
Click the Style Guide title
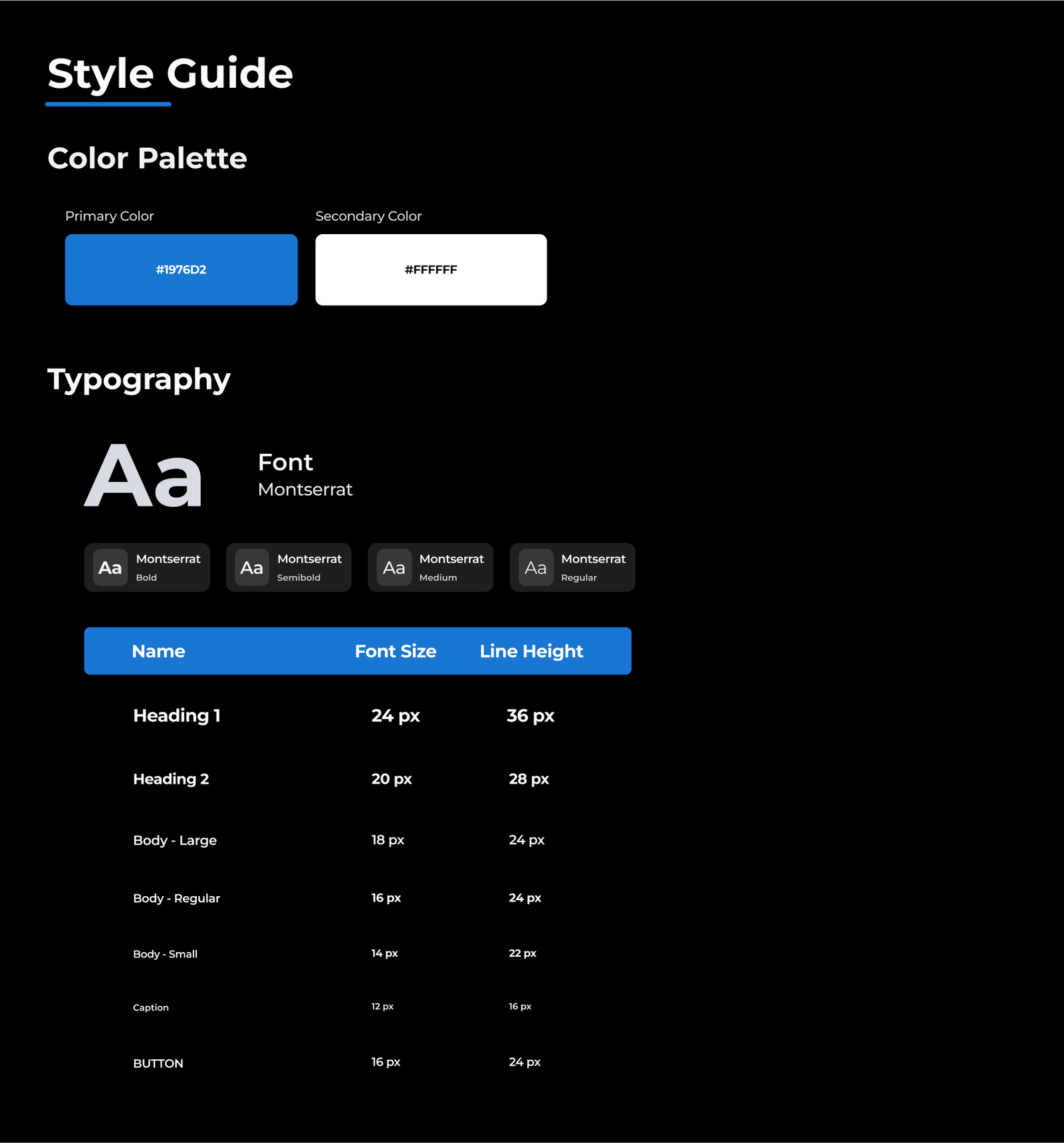[x=170, y=73]
